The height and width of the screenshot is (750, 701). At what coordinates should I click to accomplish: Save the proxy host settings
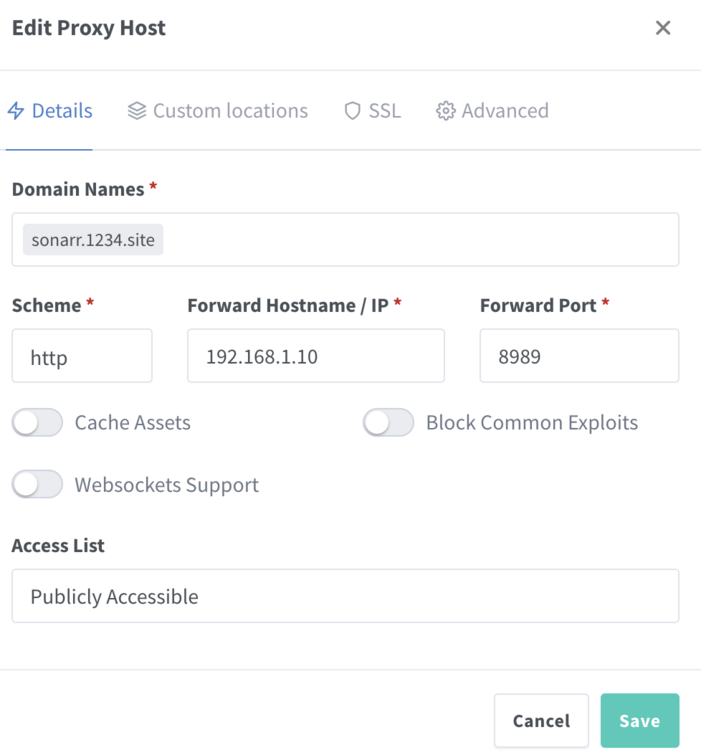[x=640, y=720]
